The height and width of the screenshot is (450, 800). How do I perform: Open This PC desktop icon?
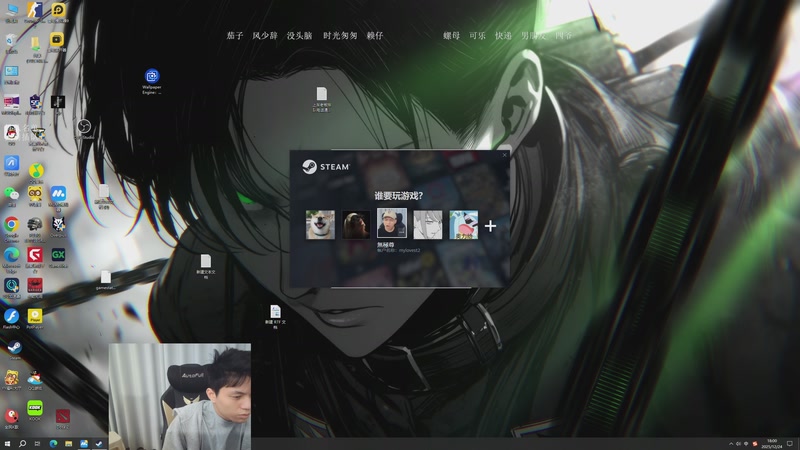click(x=11, y=12)
